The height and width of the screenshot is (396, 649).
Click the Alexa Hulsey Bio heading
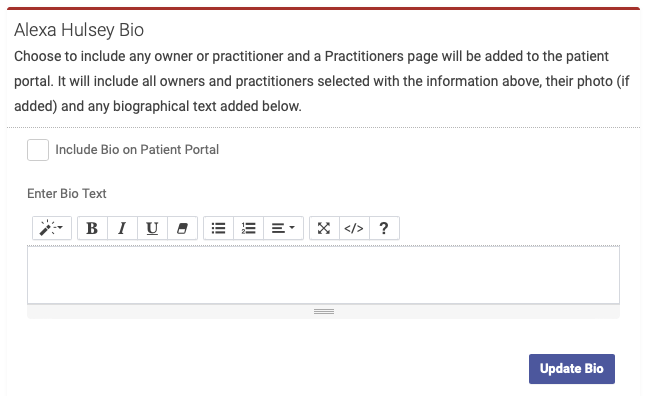(x=79, y=30)
